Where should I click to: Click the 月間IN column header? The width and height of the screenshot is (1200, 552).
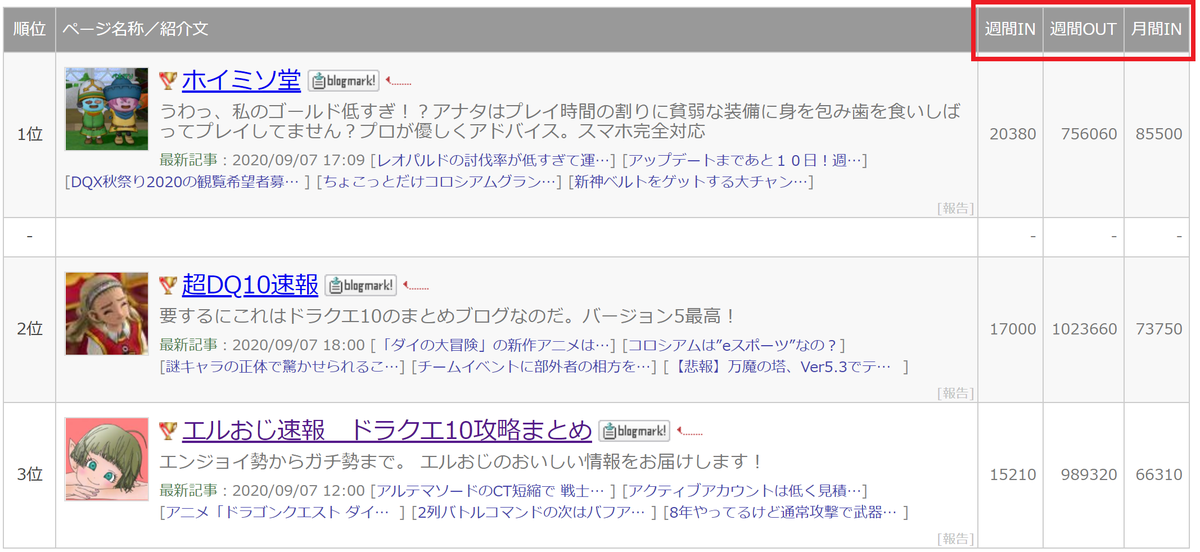[1157, 29]
